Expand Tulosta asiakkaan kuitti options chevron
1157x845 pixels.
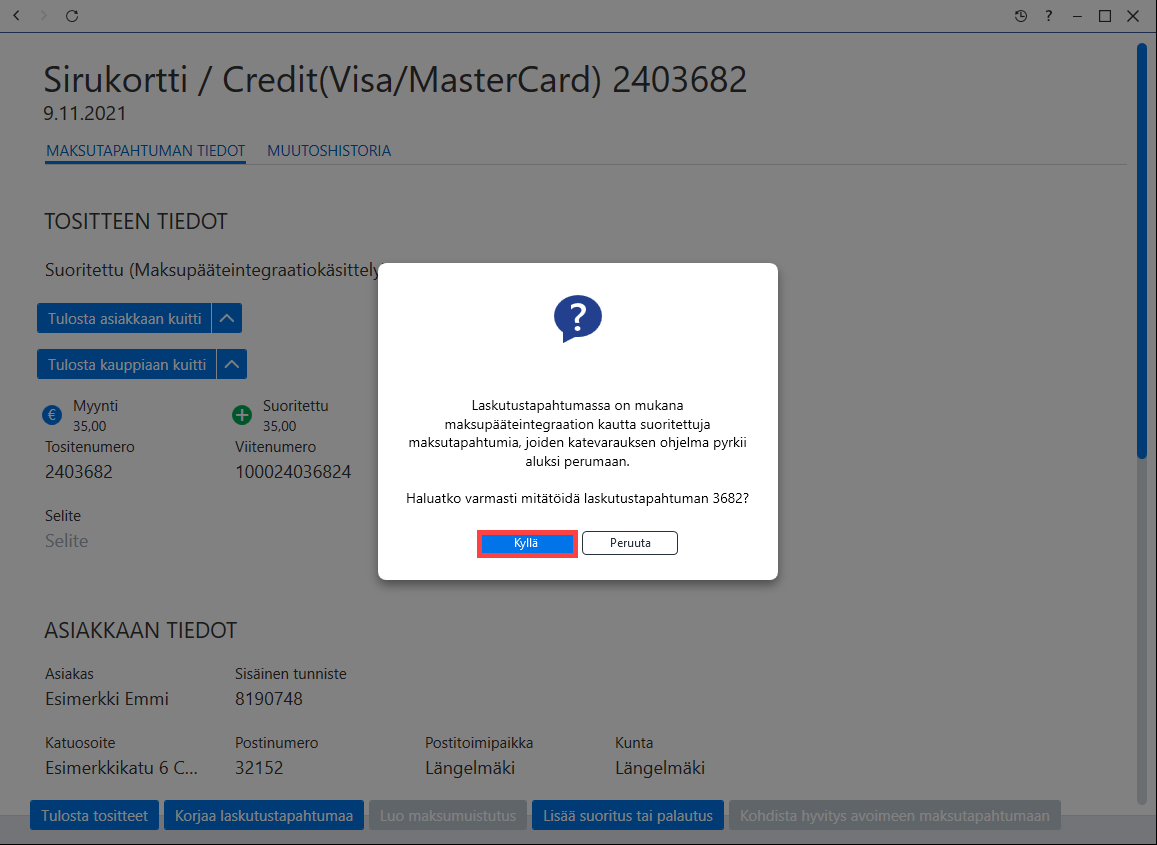pyautogui.click(x=227, y=318)
